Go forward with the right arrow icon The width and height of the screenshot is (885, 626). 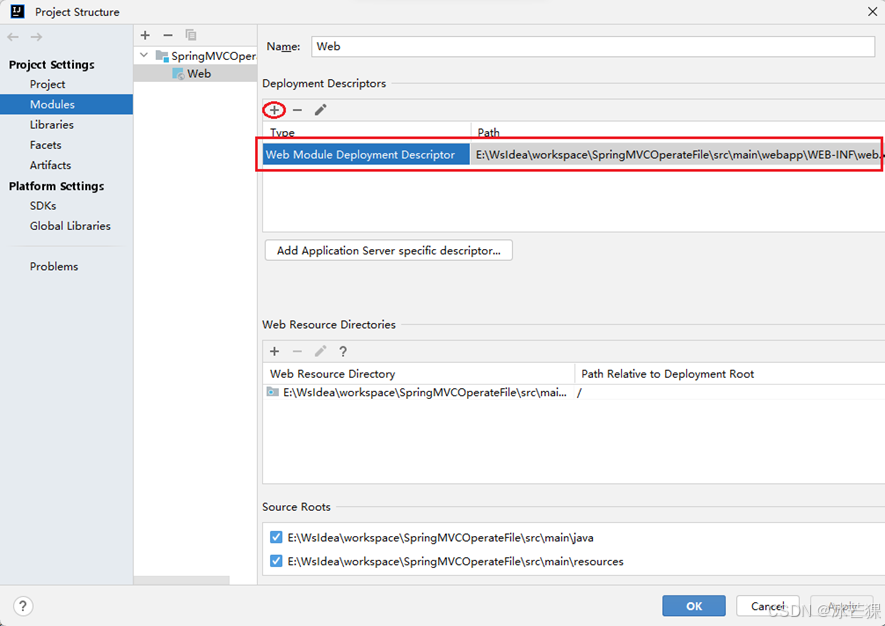click(36, 37)
